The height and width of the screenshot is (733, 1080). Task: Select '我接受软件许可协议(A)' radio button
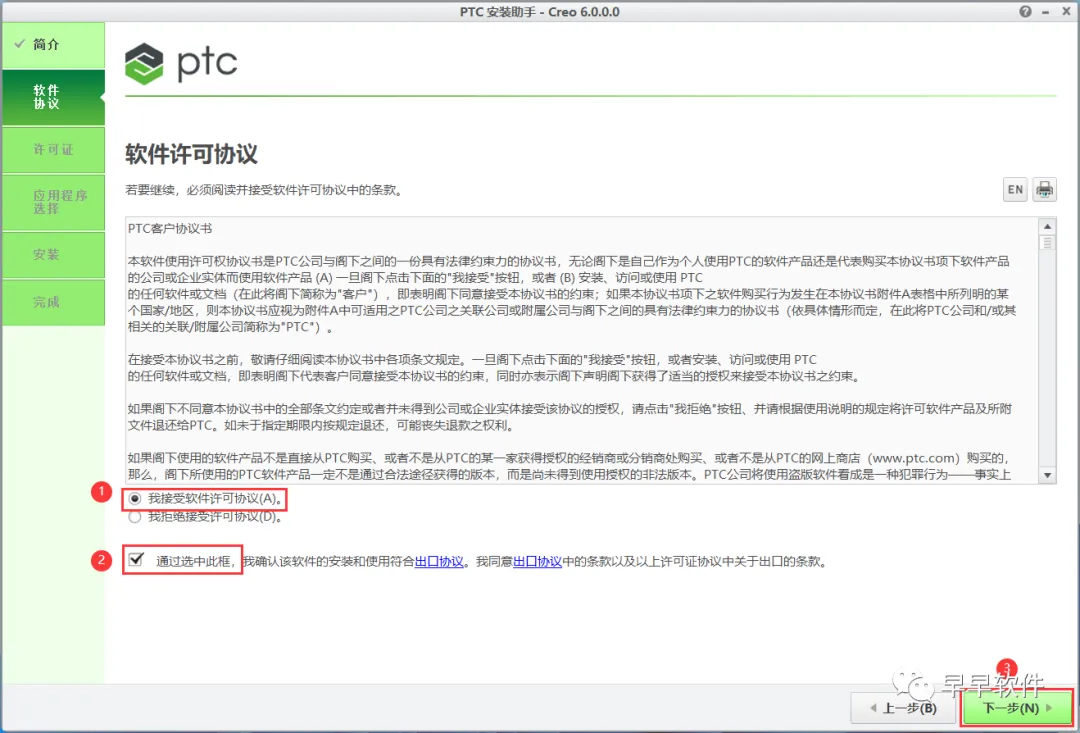135,498
